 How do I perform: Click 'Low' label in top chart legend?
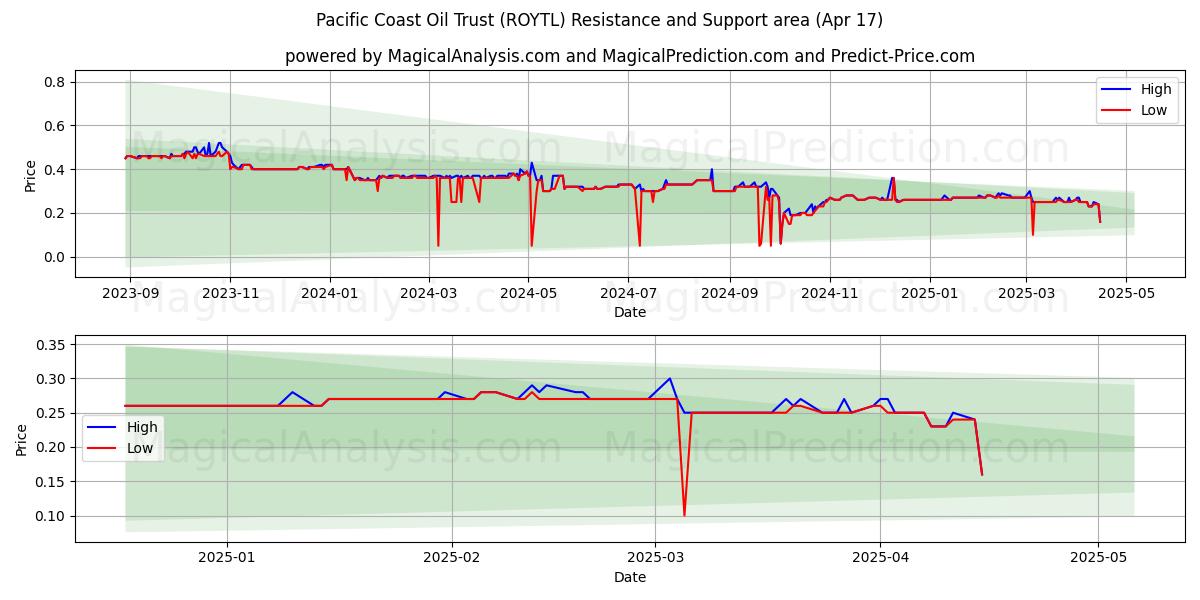click(1154, 110)
